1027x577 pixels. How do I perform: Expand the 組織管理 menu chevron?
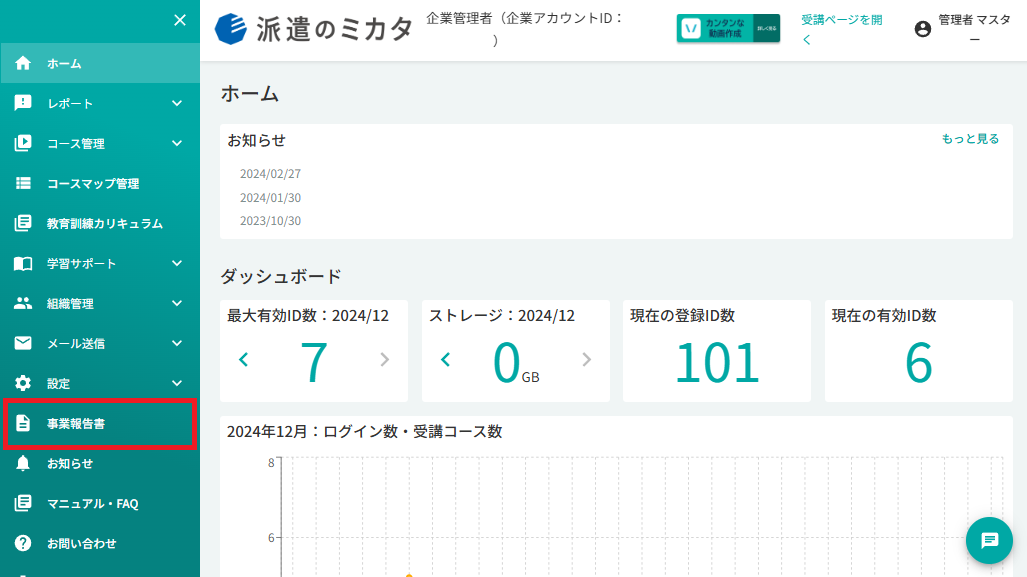click(177, 303)
